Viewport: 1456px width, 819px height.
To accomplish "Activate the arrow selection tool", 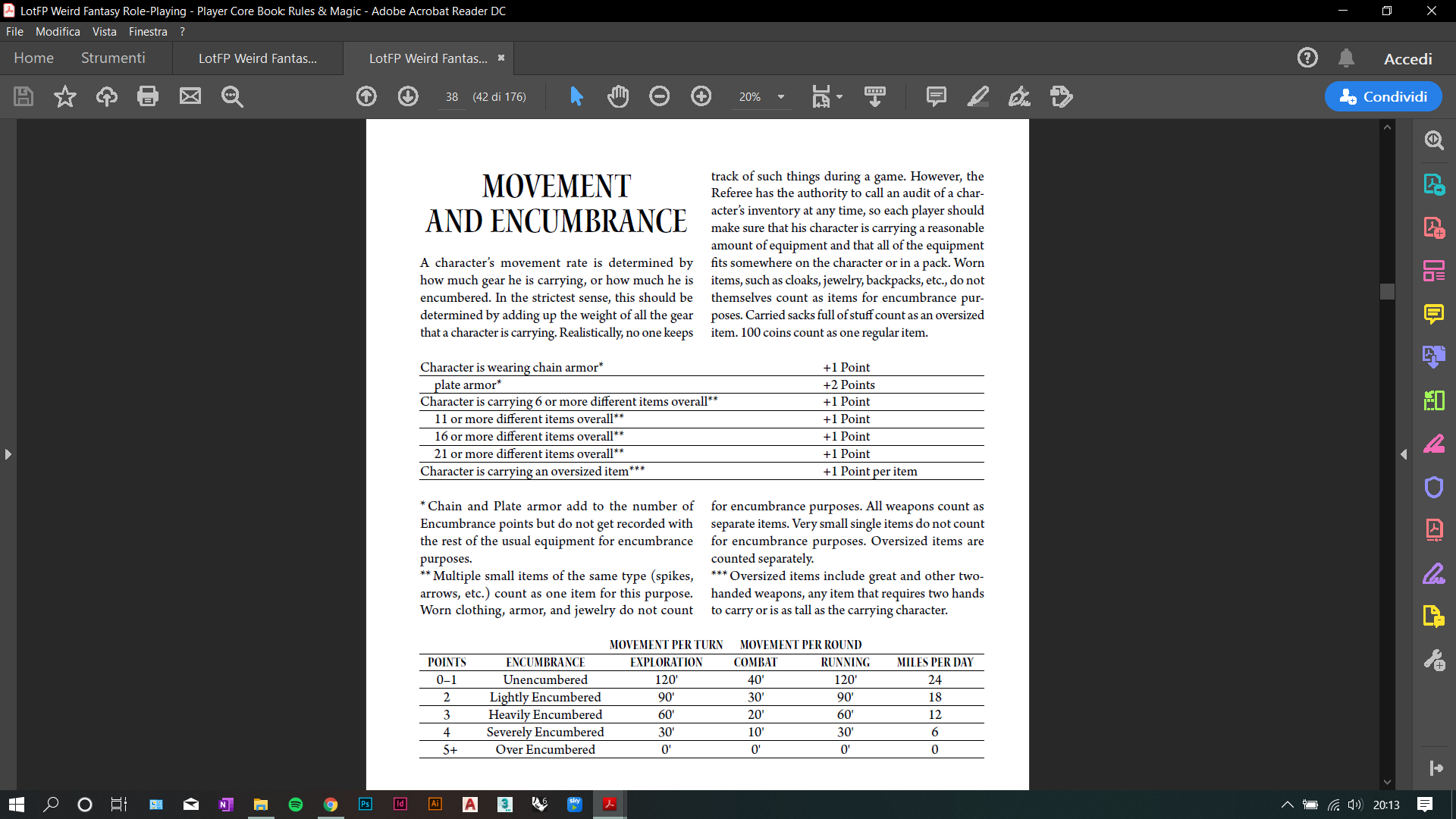I will point(576,96).
